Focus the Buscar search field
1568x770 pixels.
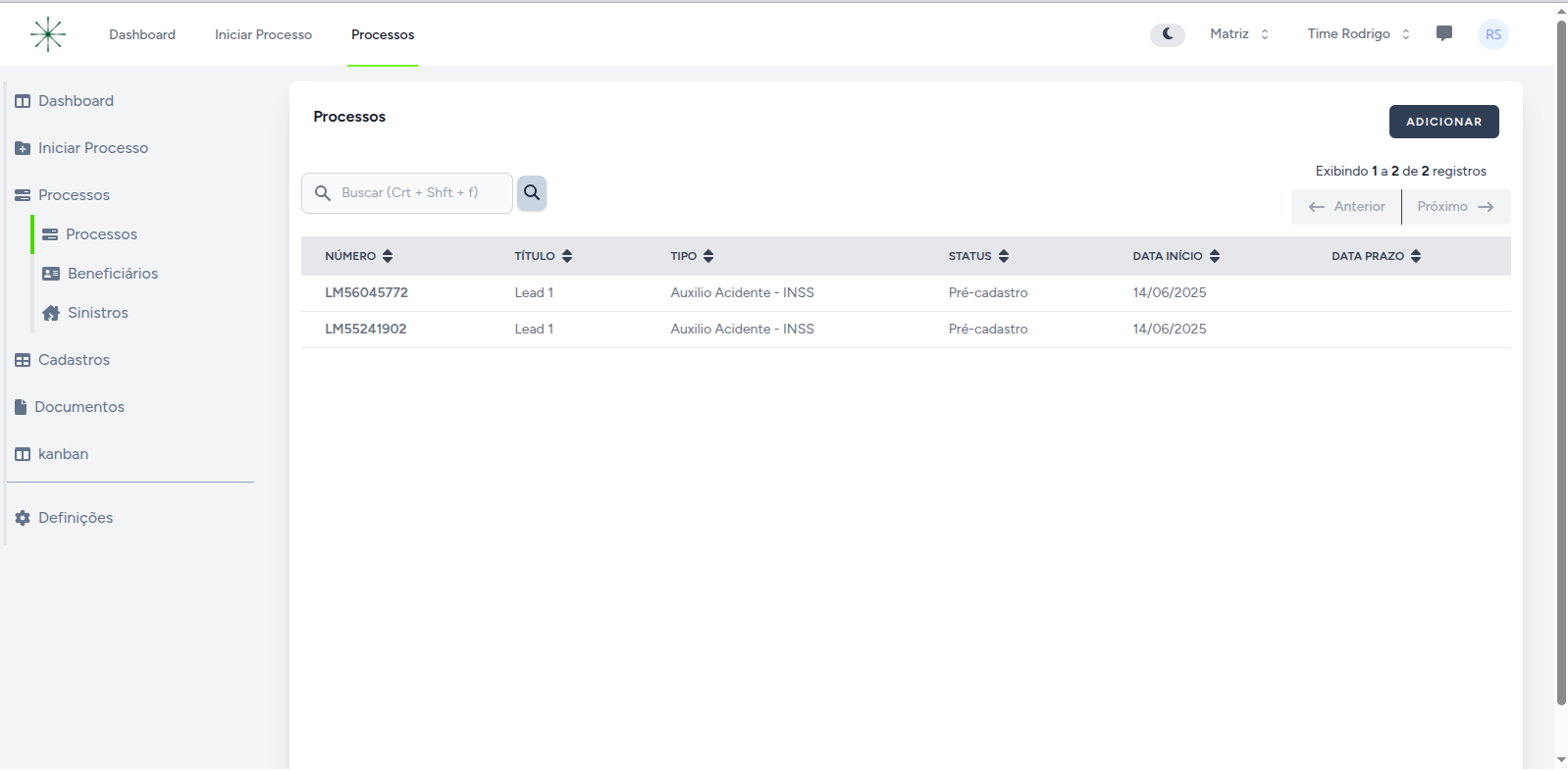click(x=407, y=193)
